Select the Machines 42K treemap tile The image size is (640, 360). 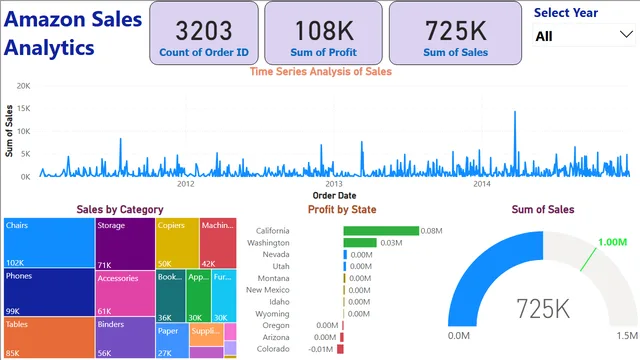218,243
